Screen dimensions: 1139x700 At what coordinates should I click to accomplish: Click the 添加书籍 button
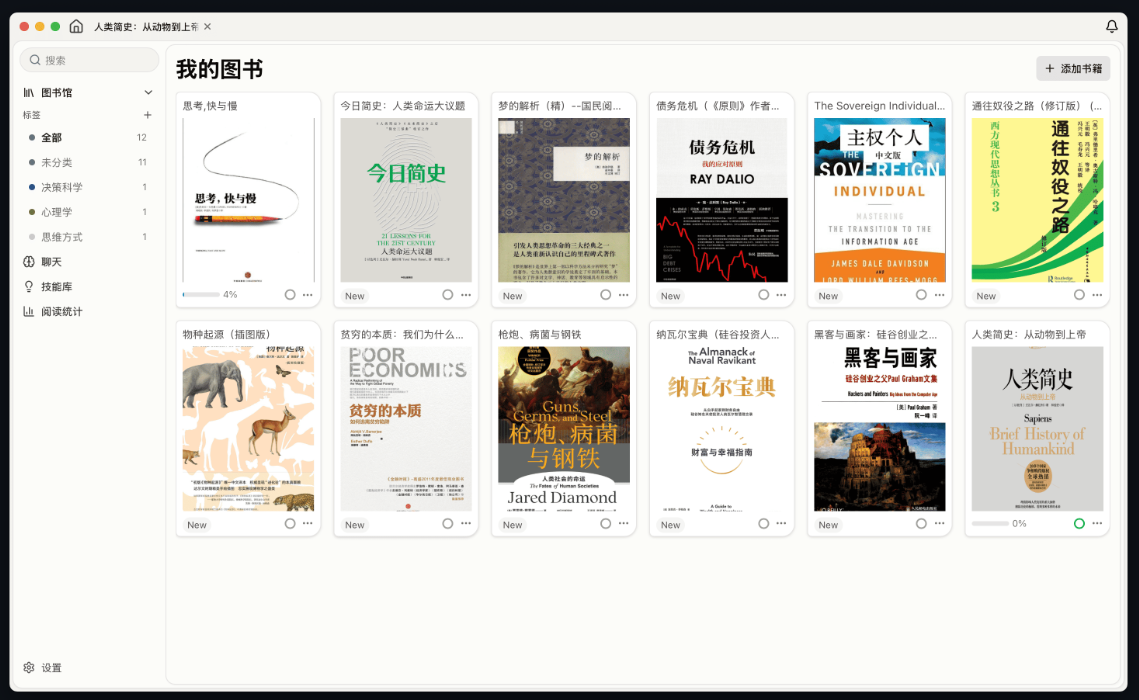1073,69
